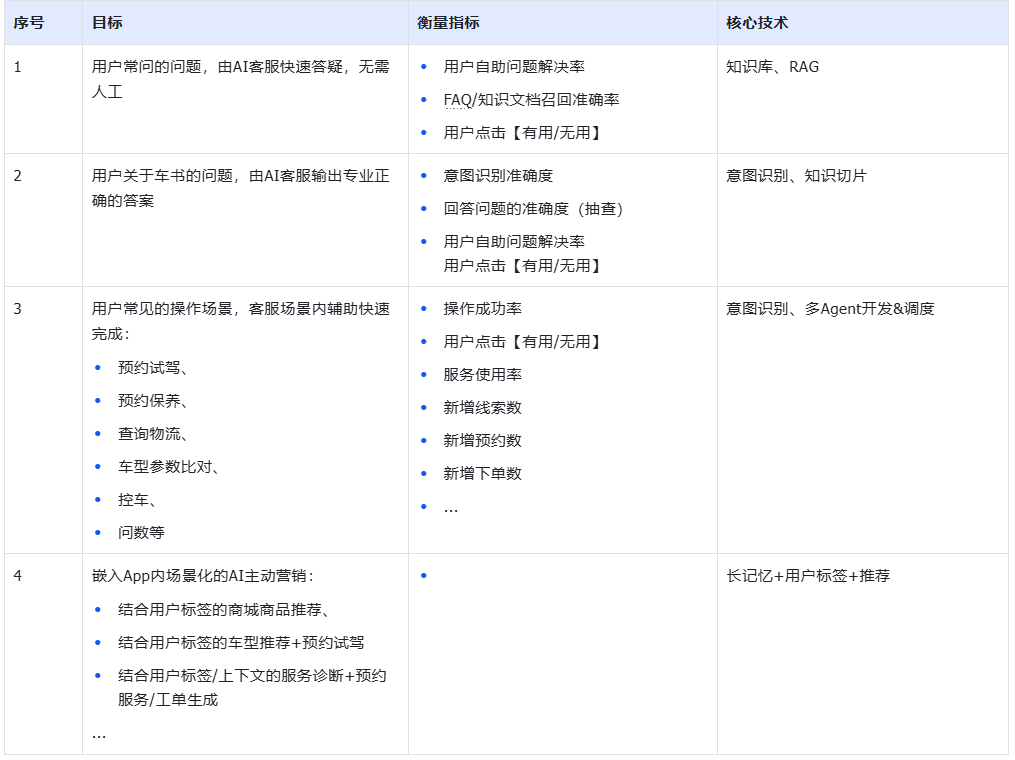The height and width of the screenshot is (760, 1015).
Task: Click the 意图识别、多Agent开发&调度 cell
Action: [830, 309]
